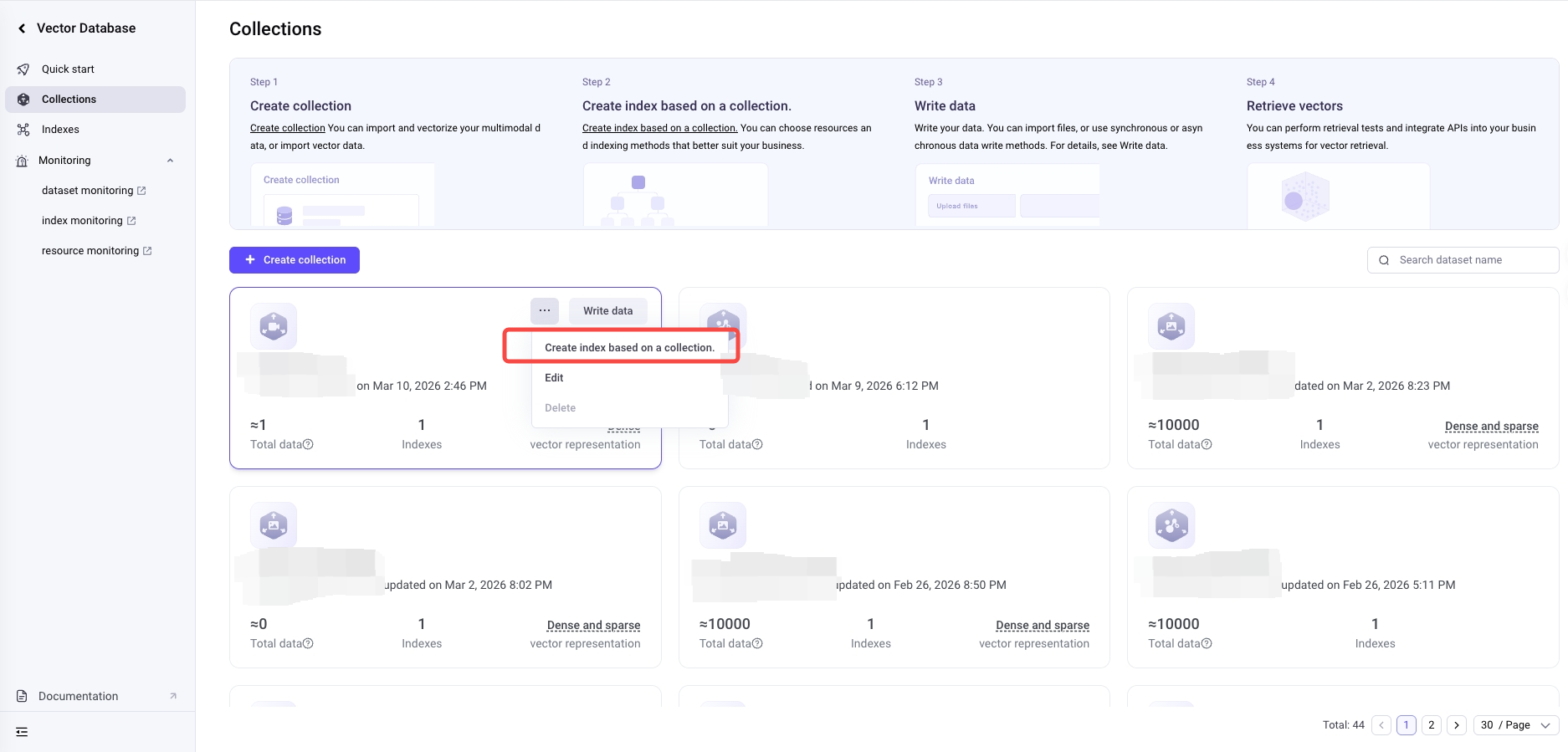Open the Documentation link in sidebar
Screen dimensions: 1568x752
(x=79, y=696)
